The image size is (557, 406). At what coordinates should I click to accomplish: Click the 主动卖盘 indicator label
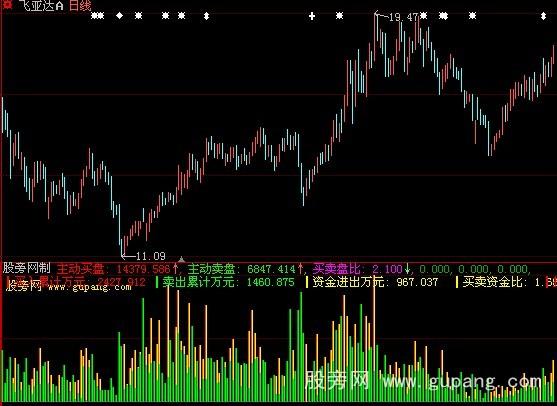[211, 269]
